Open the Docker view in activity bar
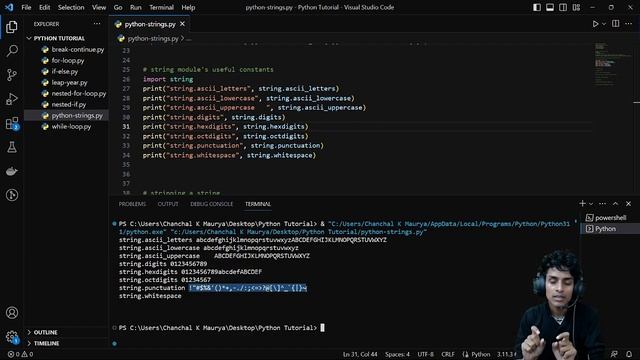Screen dimensions: 640x360 (12, 171)
